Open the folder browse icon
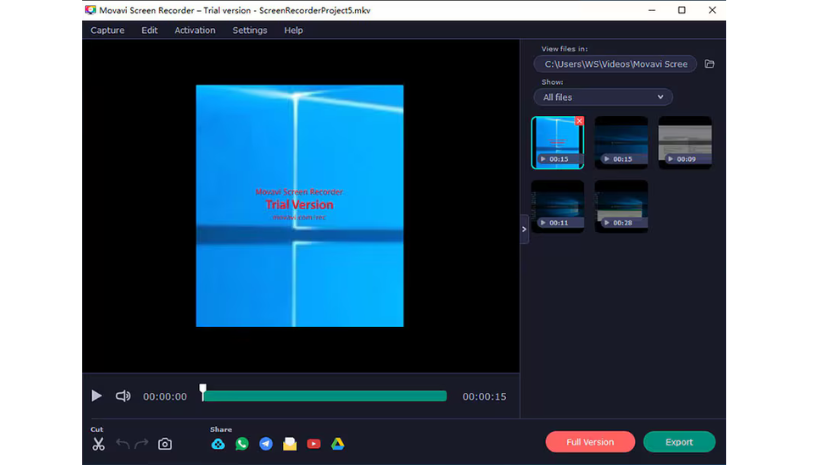The image size is (827, 465). [x=710, y=64]
